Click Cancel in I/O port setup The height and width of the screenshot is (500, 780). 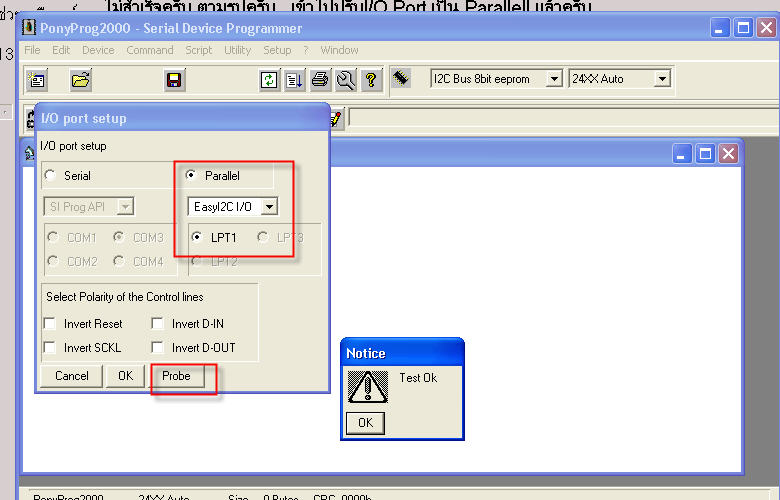tap(72, 376)
